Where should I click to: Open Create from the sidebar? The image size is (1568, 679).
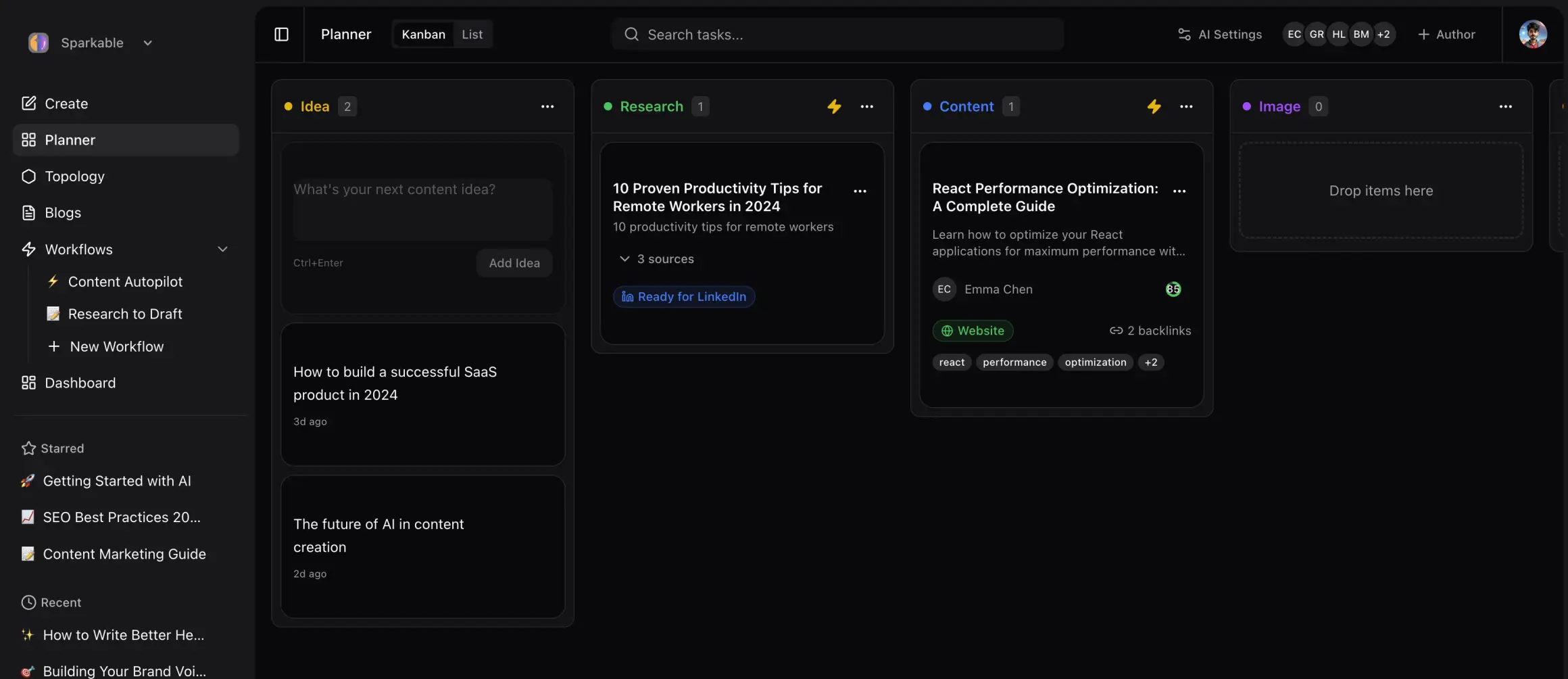[x=126, y=103]
